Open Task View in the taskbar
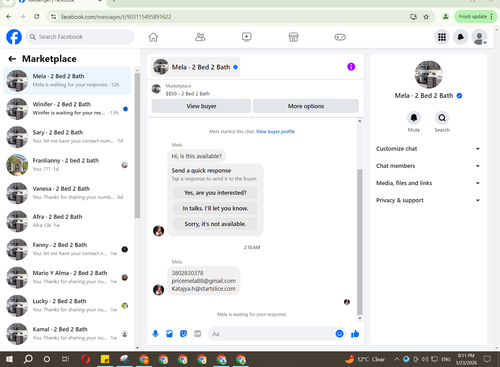500x367 pixels. 66,359
